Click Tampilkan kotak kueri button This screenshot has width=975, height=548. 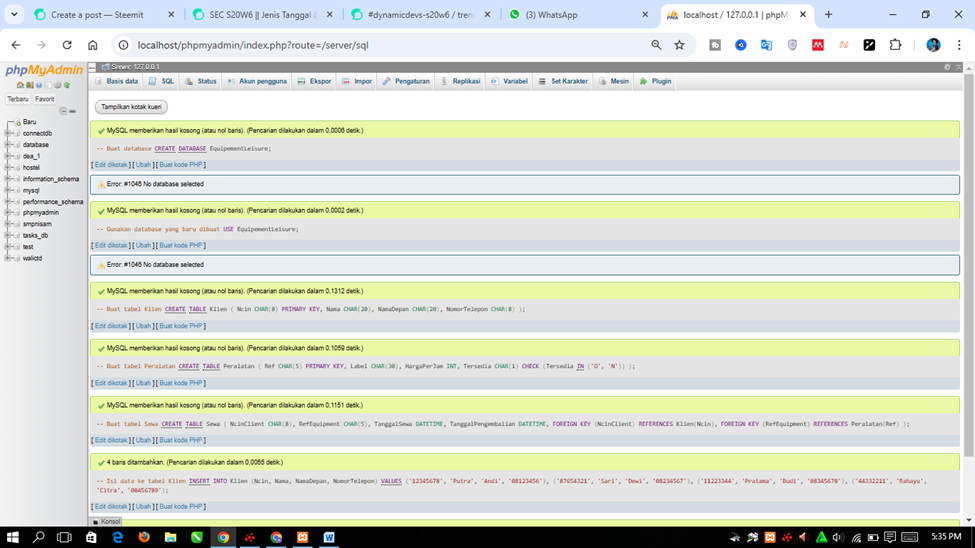tap(131, 107)
